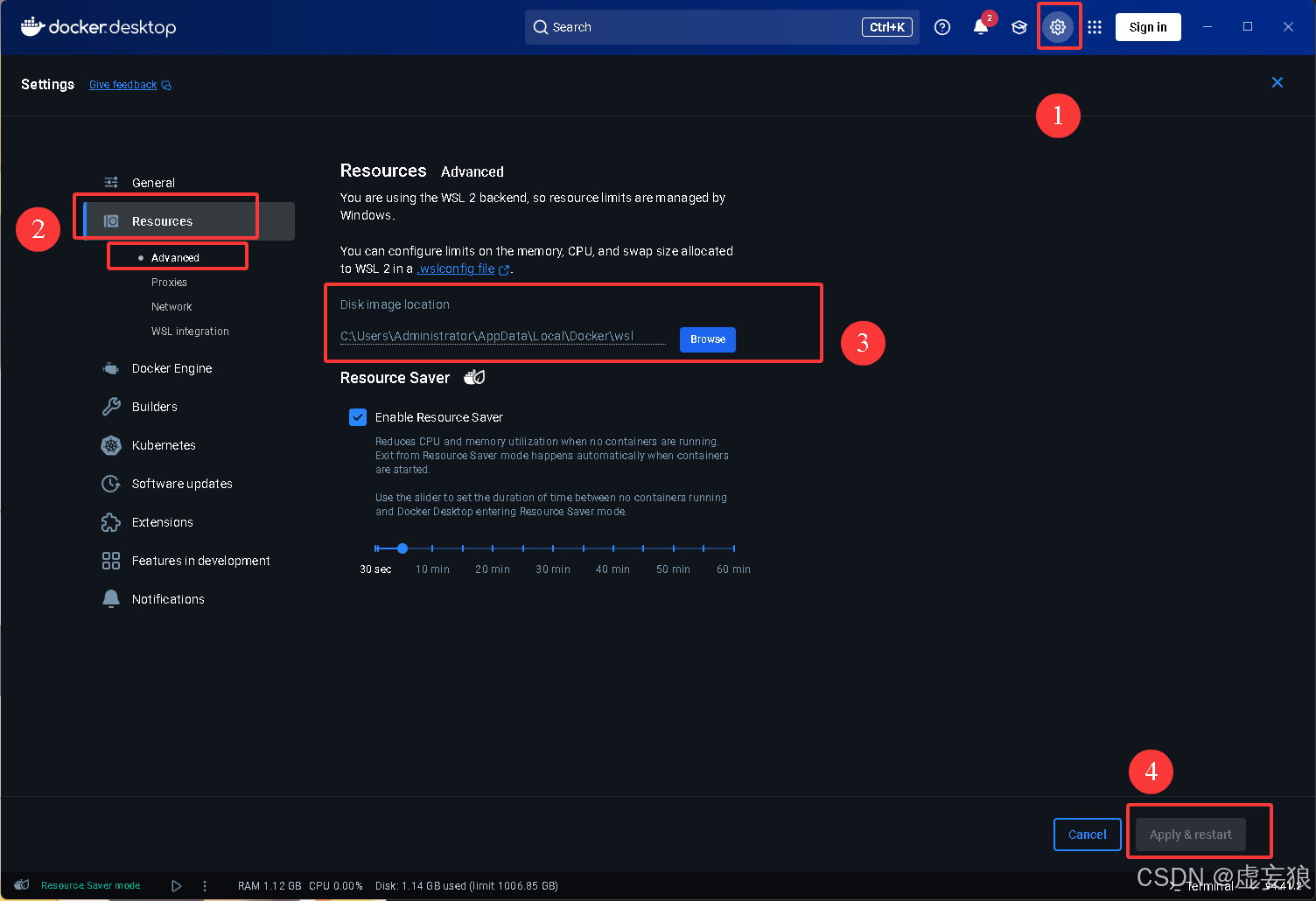1316x901 pixels.
Task: Select the Network sub-item
Action: 171,307
